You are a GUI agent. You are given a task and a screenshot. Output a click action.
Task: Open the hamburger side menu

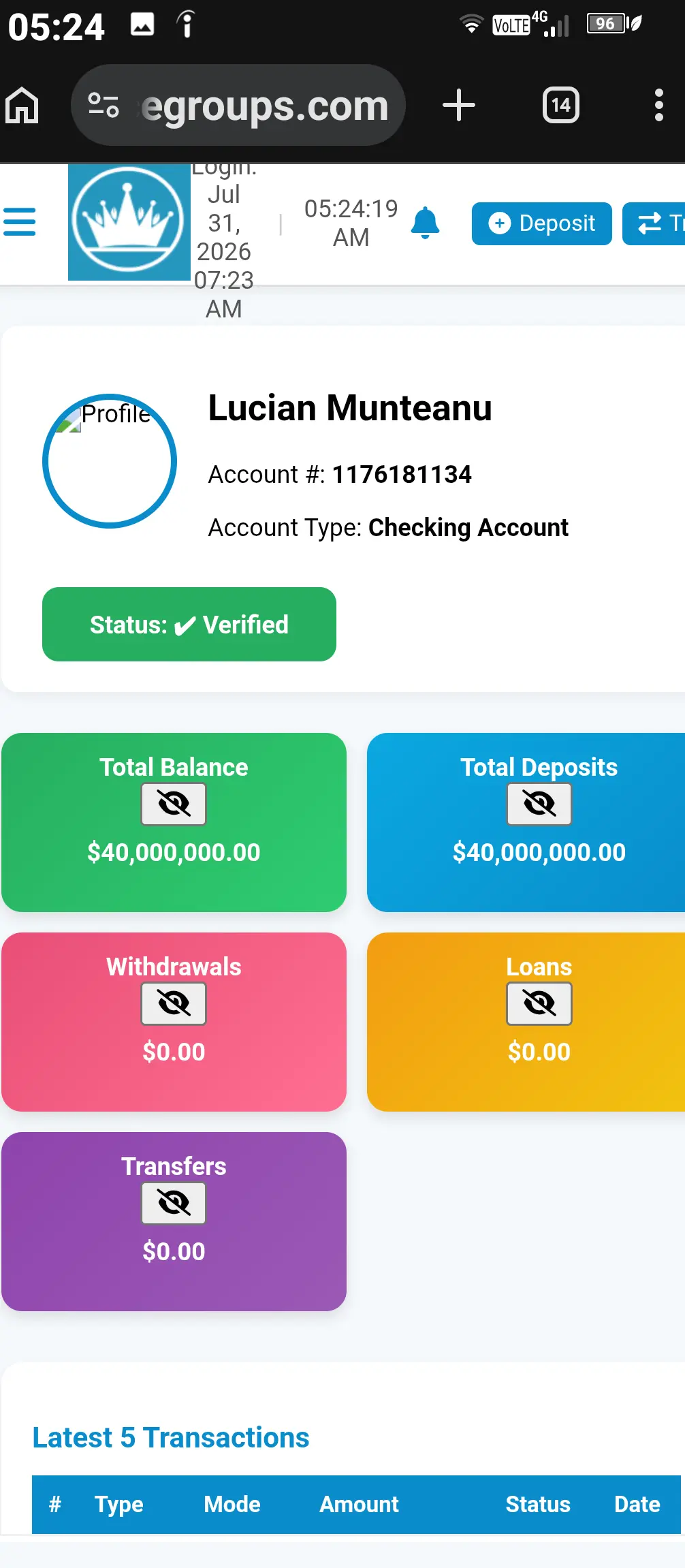(20, 222)
